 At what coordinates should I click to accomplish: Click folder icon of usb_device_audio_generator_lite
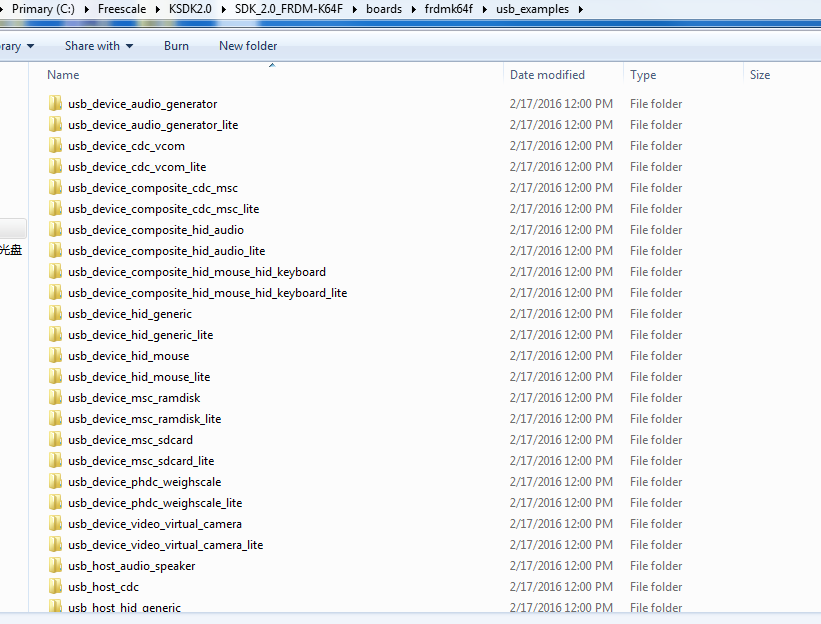[55, 124]
